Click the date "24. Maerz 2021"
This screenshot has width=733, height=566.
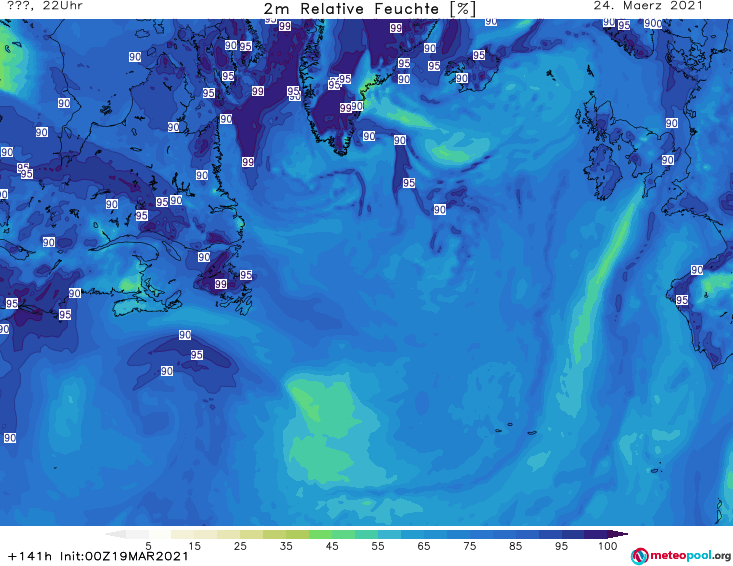(648, 6)
